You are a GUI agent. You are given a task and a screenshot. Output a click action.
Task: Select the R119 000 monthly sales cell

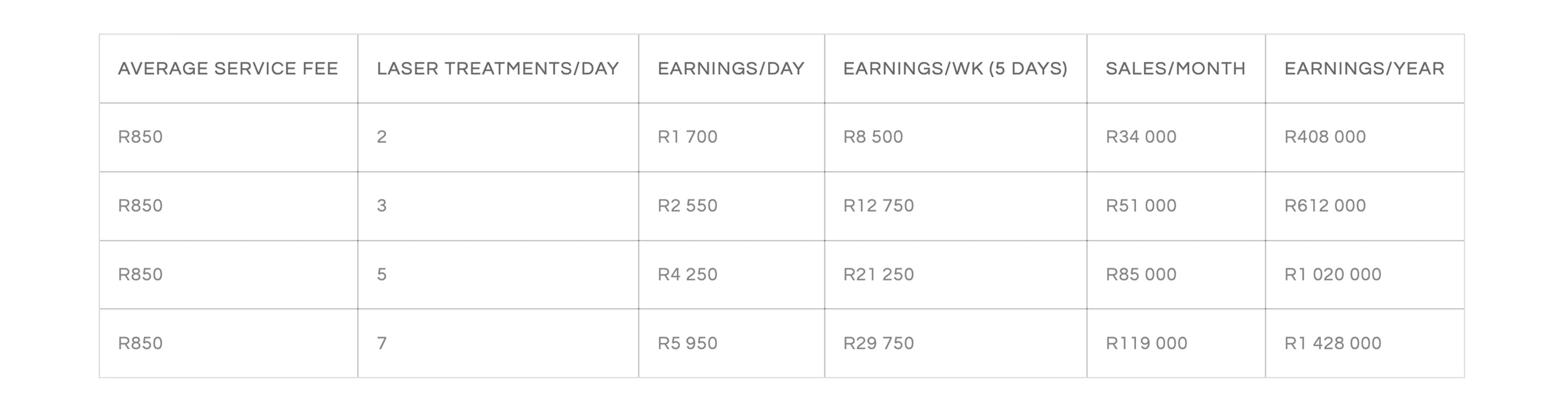coord(1146,344)
